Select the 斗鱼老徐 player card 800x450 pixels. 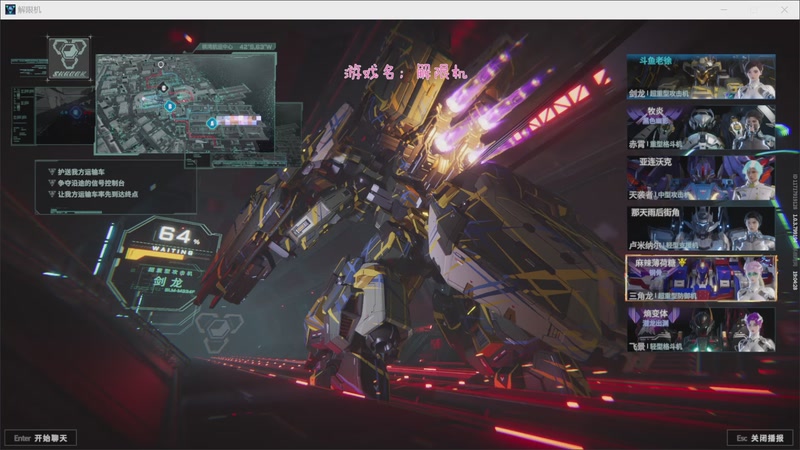point(701,77)
